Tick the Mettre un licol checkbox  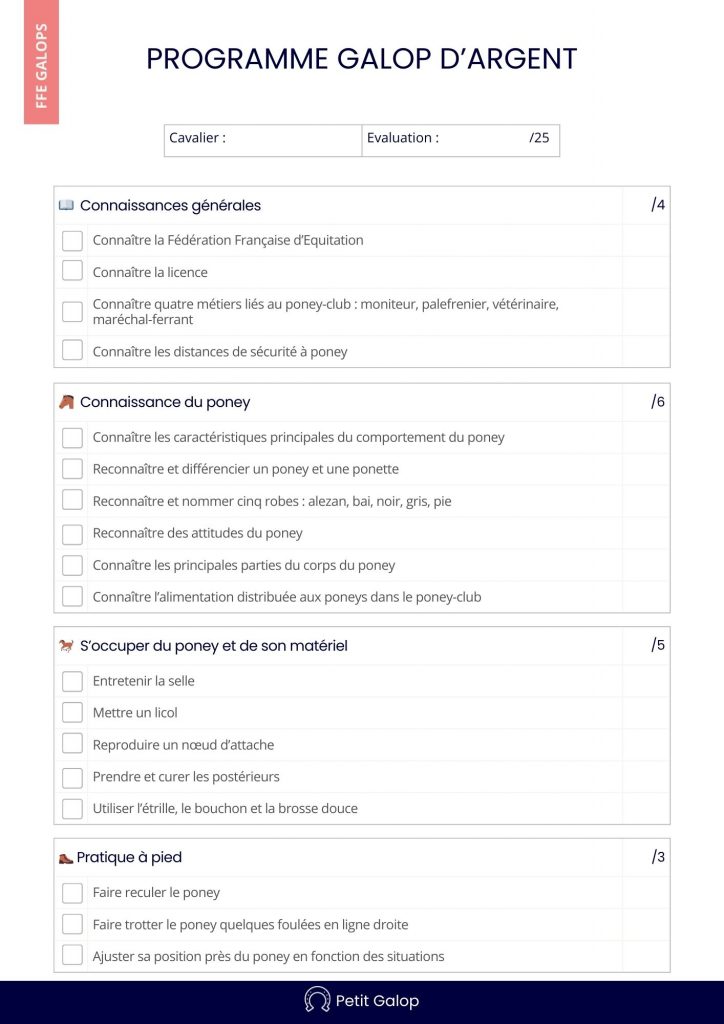72,713
